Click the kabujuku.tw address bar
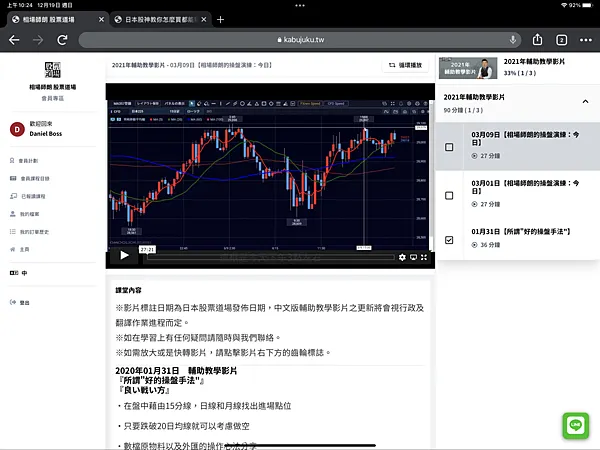 [x=300, y=40]
